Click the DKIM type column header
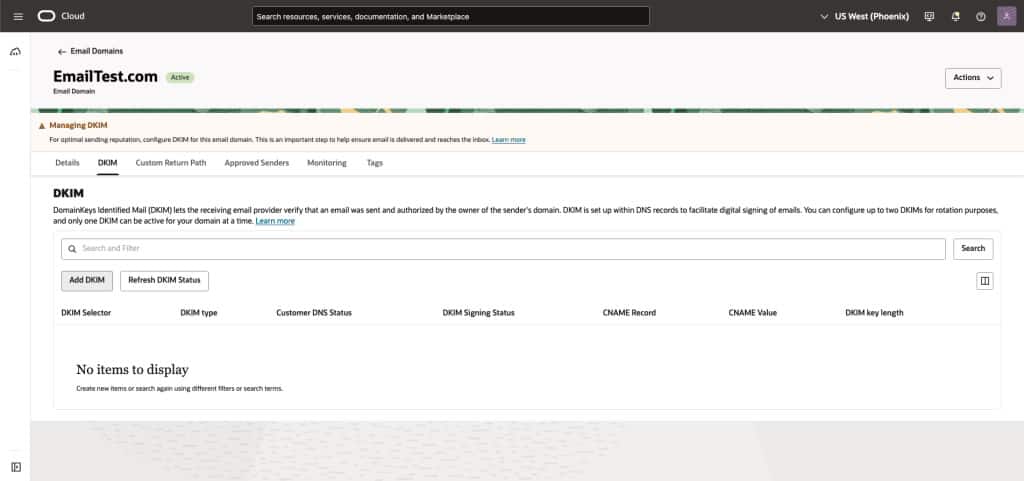This screenshot has width=1024, height=481. tap(199, 313)
